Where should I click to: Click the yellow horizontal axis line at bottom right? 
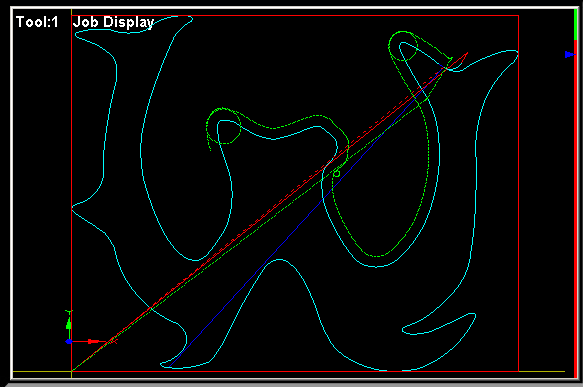pyautogui.click(x=542, y=371)
